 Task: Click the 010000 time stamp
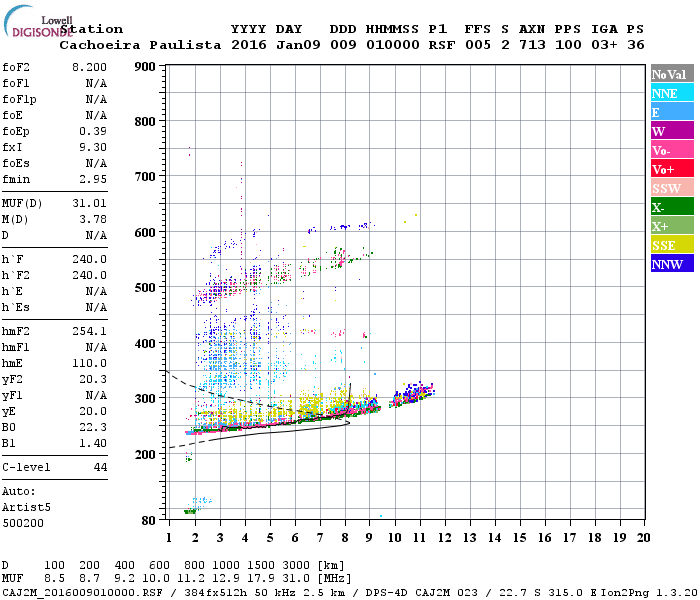(392, 45)
